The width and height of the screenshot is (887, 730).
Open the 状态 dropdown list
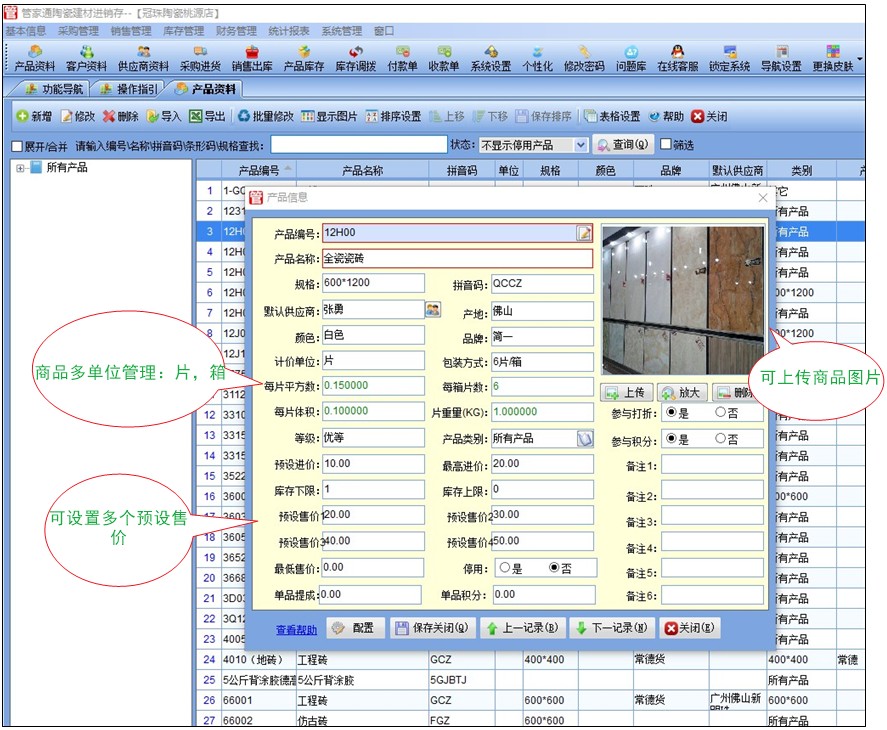point(581,145)
